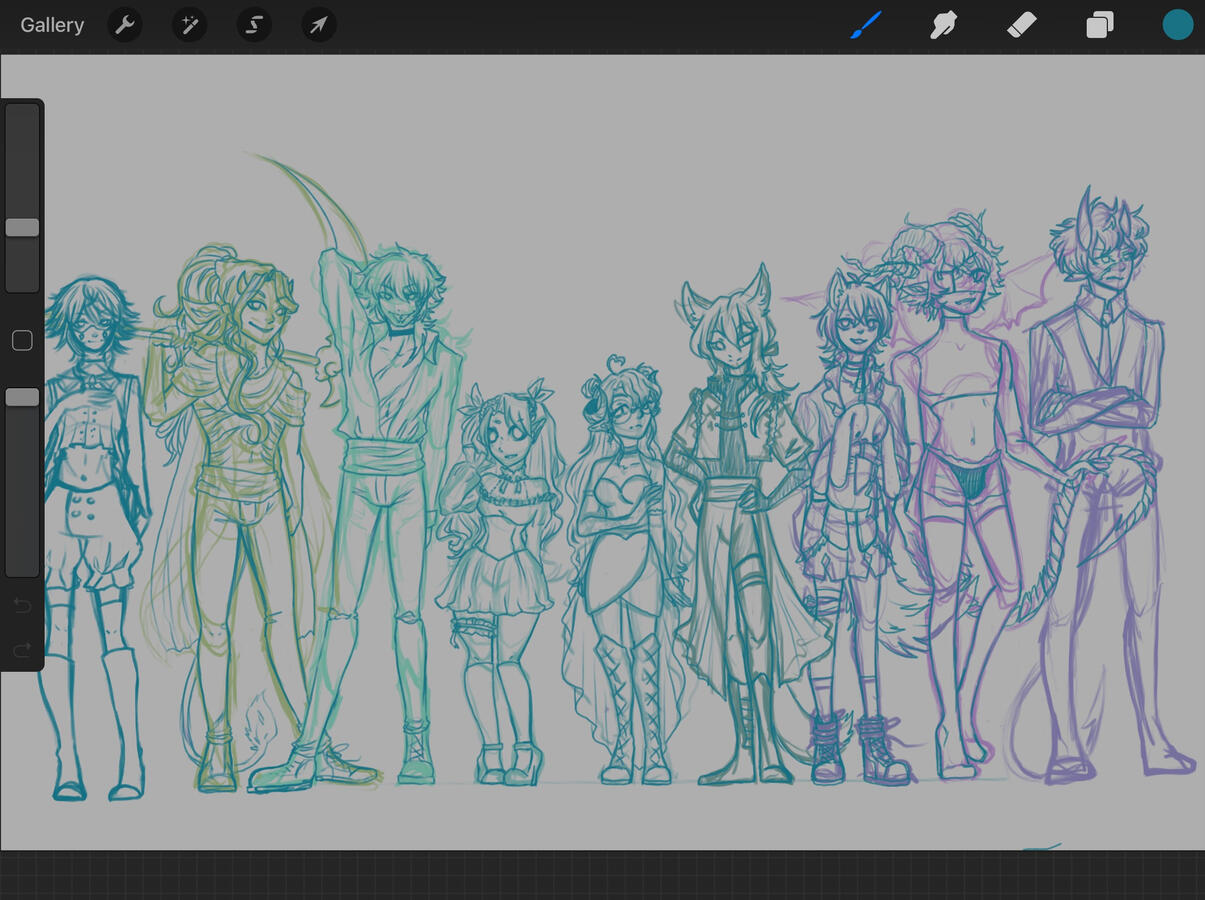The image size is (1205, 900).
Task: Open the Layers panel
Action: tap(1100, 25)
